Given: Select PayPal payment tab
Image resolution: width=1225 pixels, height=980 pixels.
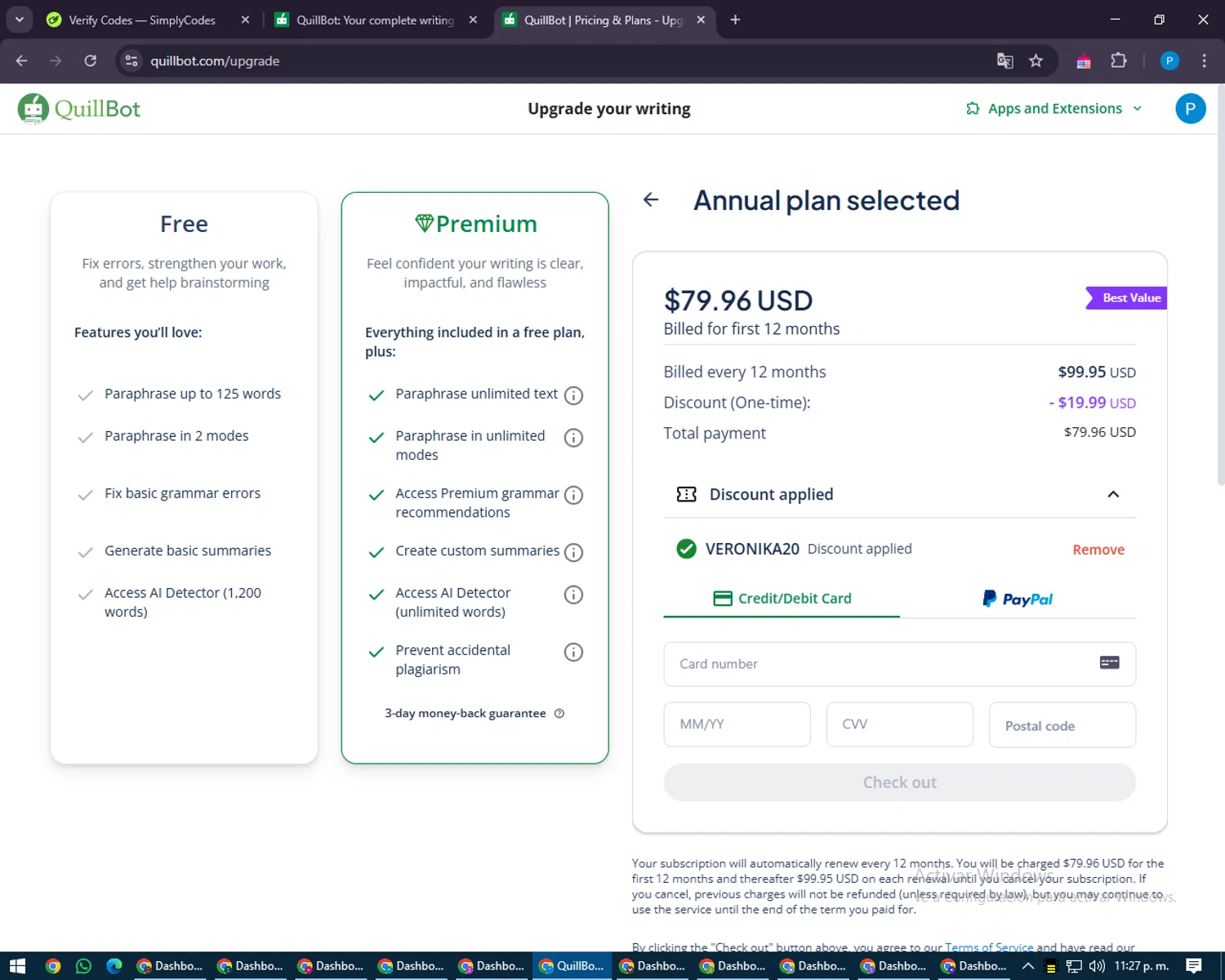Looking at the screenshot, I should pos(1018,599).
